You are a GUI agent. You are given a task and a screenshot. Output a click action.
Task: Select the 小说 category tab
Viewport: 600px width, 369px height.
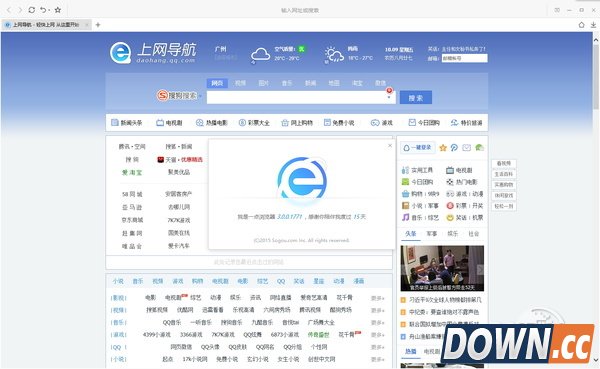pyautogui.click(x=118, y=281)
